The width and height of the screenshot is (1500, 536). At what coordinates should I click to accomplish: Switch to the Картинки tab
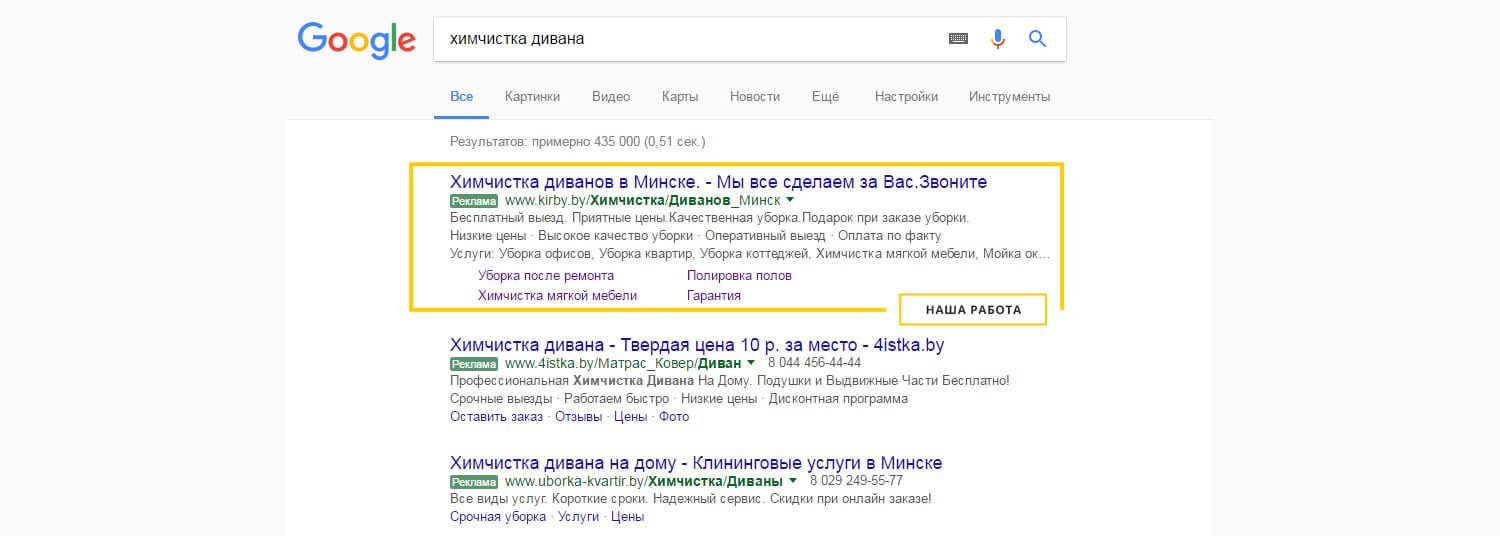(x=532, y=97)
